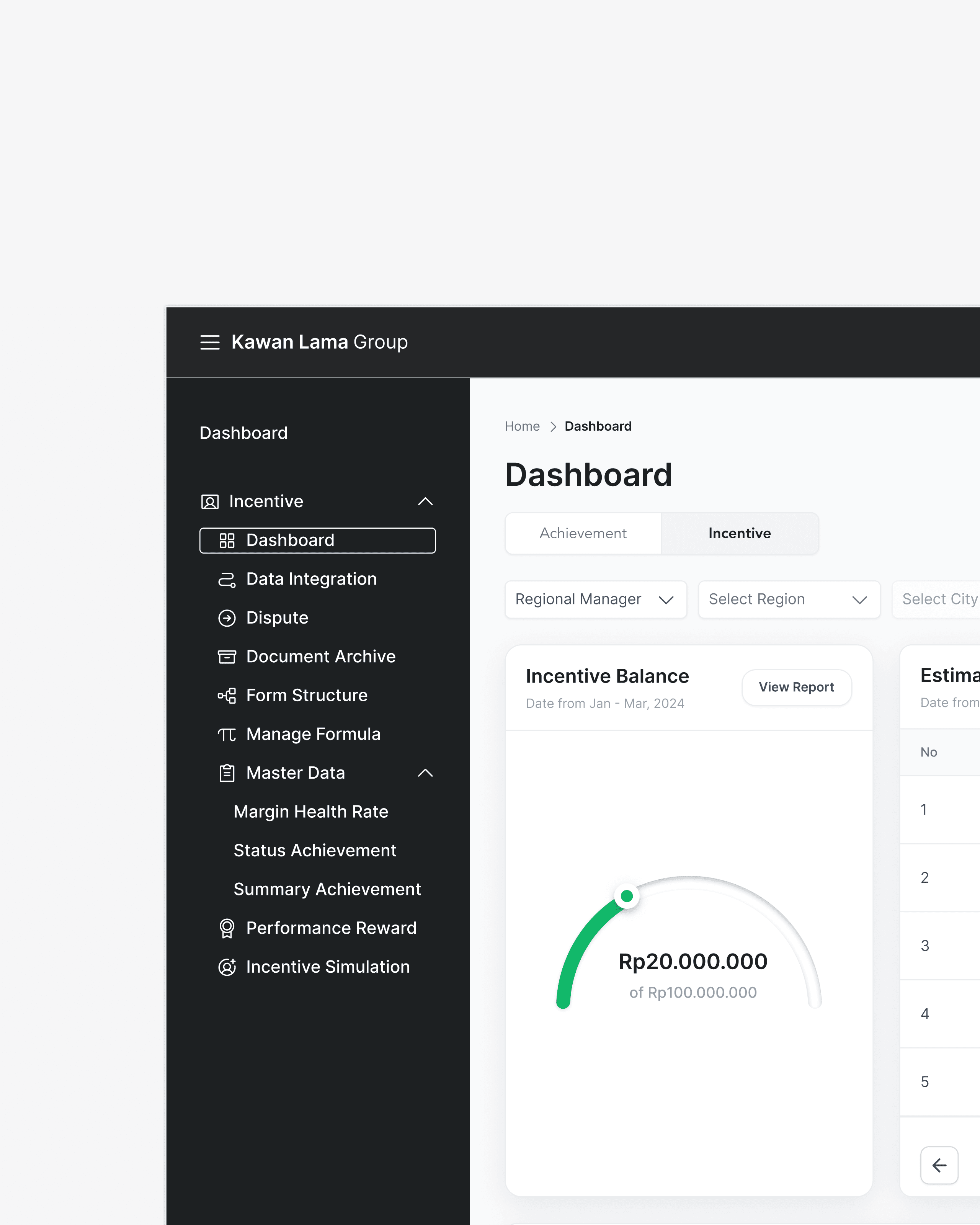Collapse the Master Data submenu
Screen dimensions: 980x1225
click(x=426, y=773)
